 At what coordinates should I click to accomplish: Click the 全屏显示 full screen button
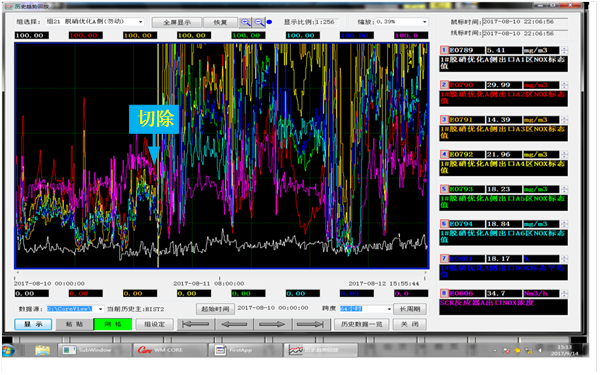pyautogui.click(x=177, y=23)
